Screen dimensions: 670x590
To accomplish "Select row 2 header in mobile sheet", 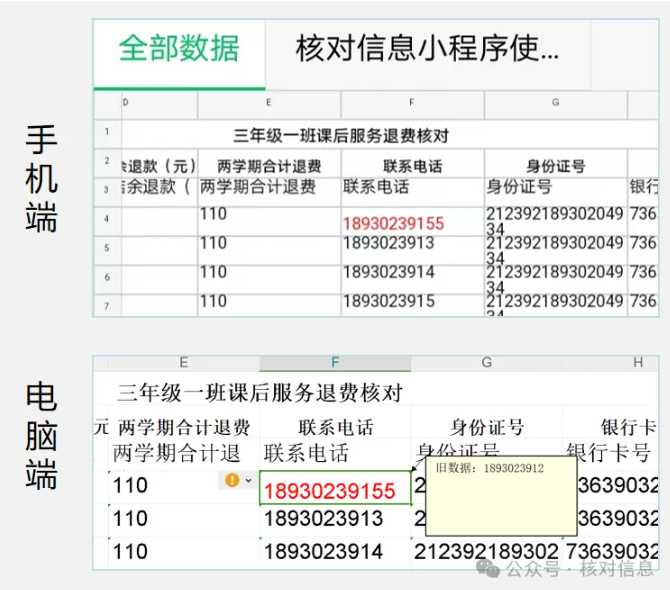I will coord(107,162).
